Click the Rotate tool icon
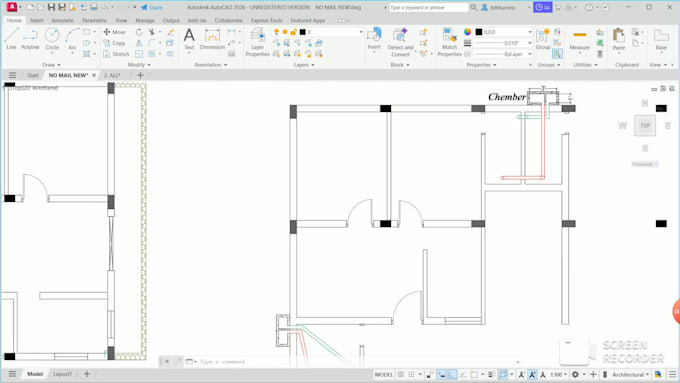 click(139, 32)
